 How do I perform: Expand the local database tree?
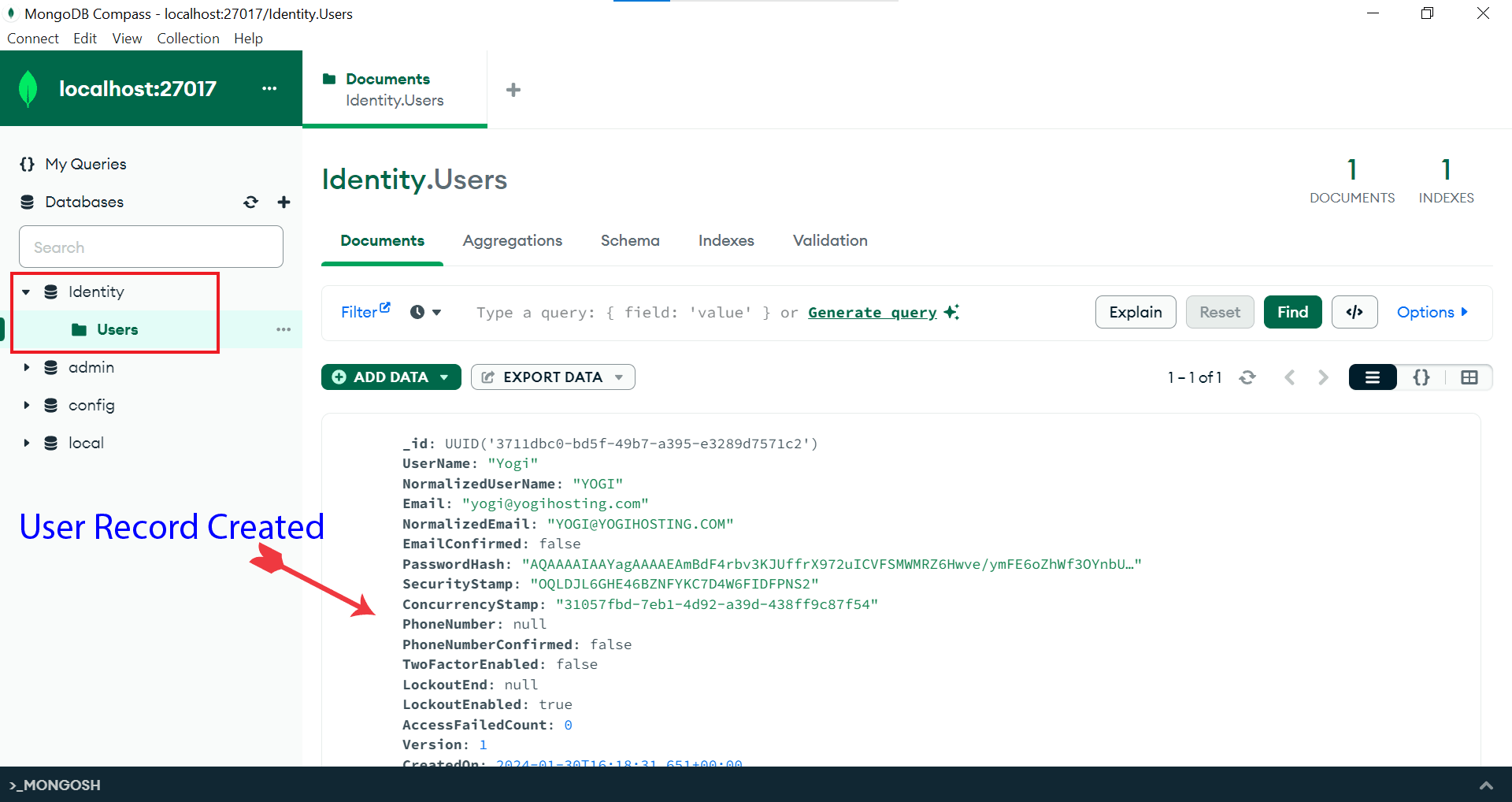click(26, 443)
